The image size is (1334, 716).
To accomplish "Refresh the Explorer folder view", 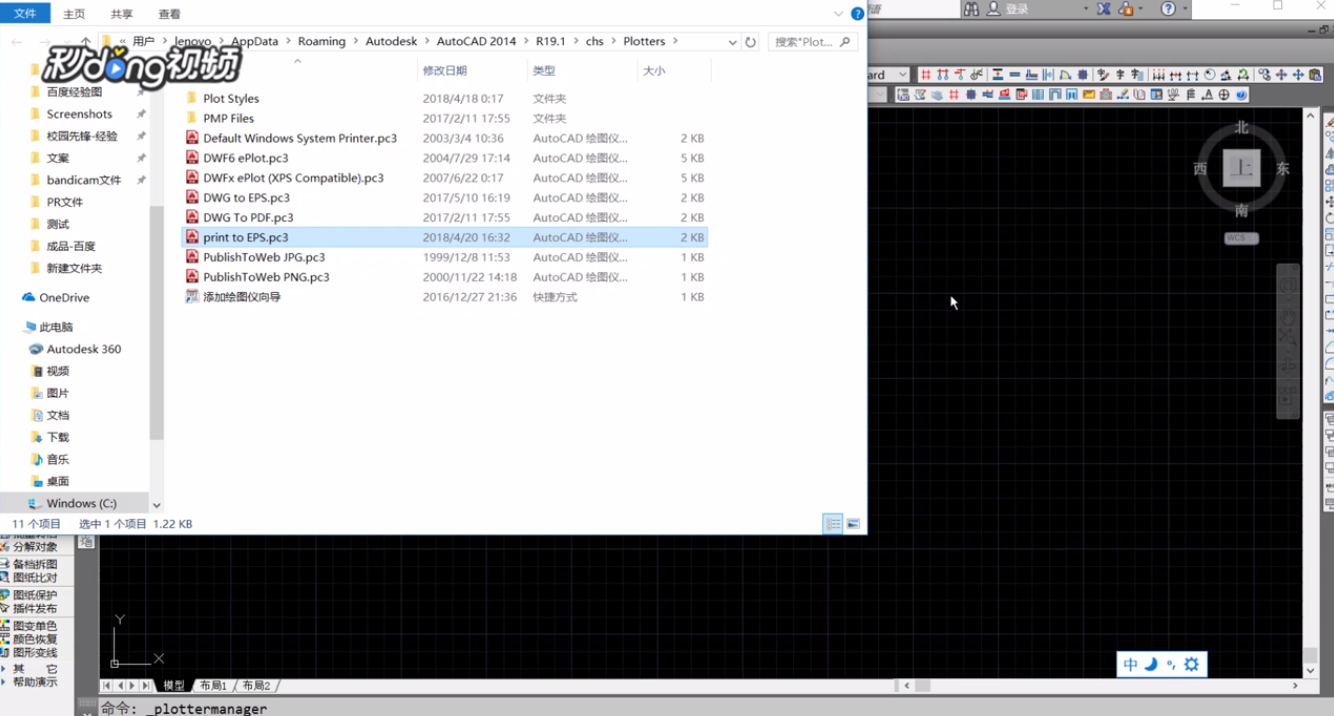I will click(751, 42).
